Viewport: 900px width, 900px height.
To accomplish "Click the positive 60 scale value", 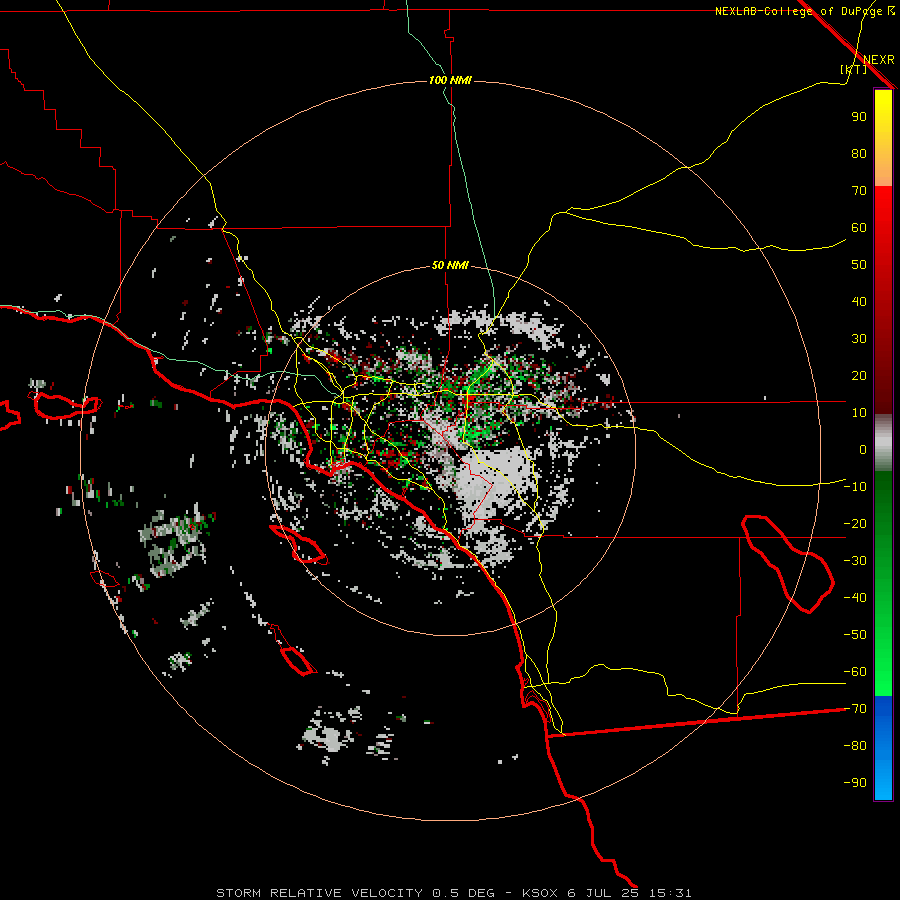I will tap(859, 228).
